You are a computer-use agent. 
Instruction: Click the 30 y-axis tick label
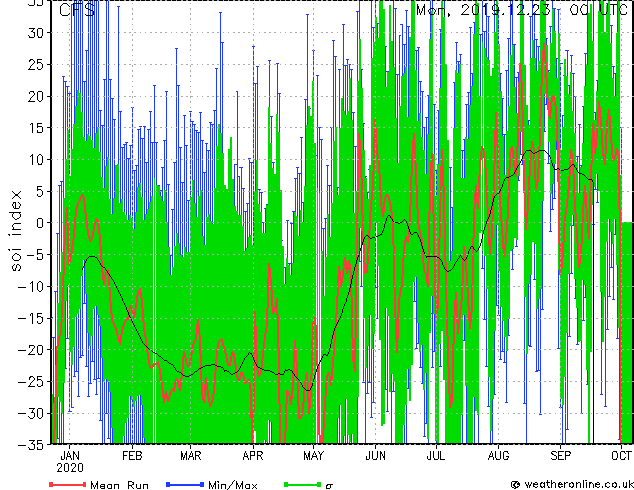(38, 33)
